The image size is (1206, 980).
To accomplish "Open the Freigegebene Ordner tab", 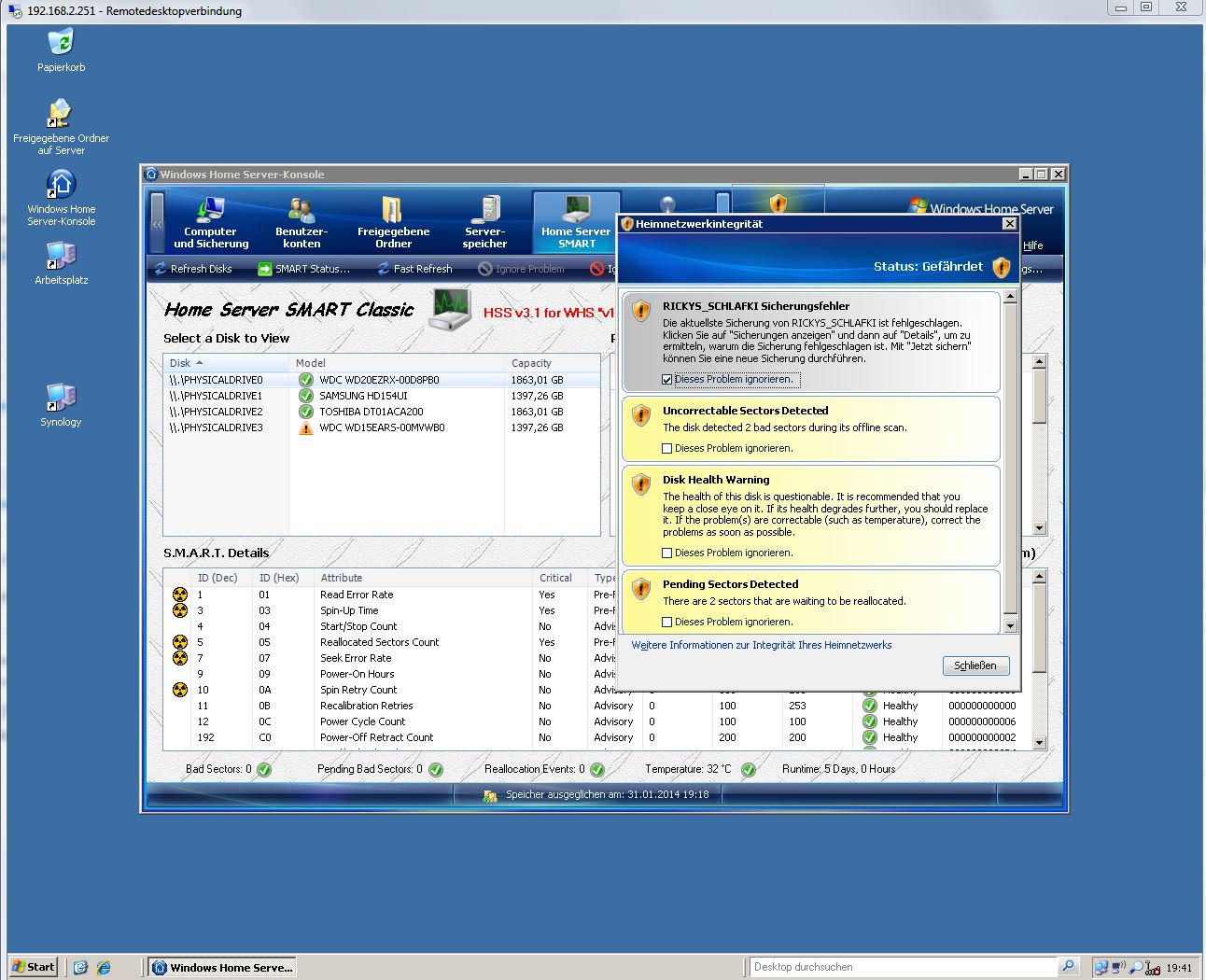I will 393,222.
